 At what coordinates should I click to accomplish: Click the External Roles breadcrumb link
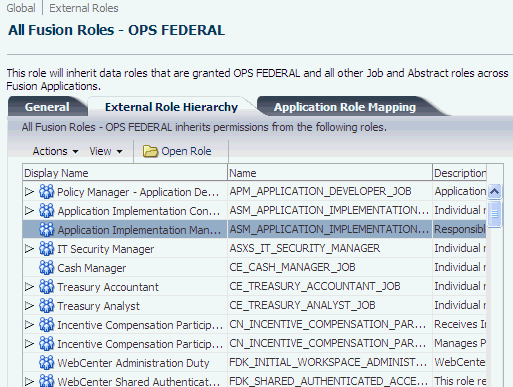84,8
